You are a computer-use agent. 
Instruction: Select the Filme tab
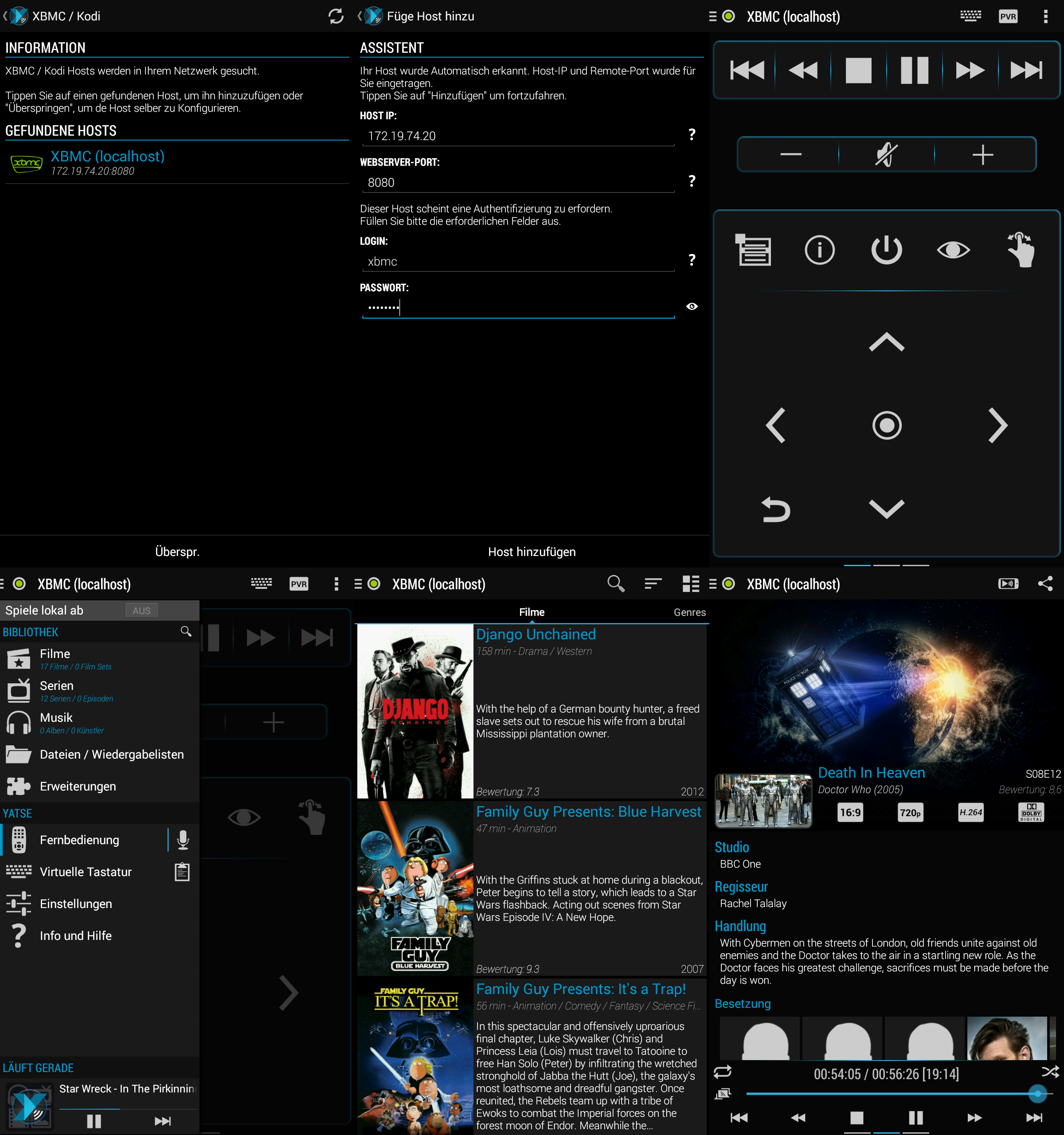coord(532,613)
